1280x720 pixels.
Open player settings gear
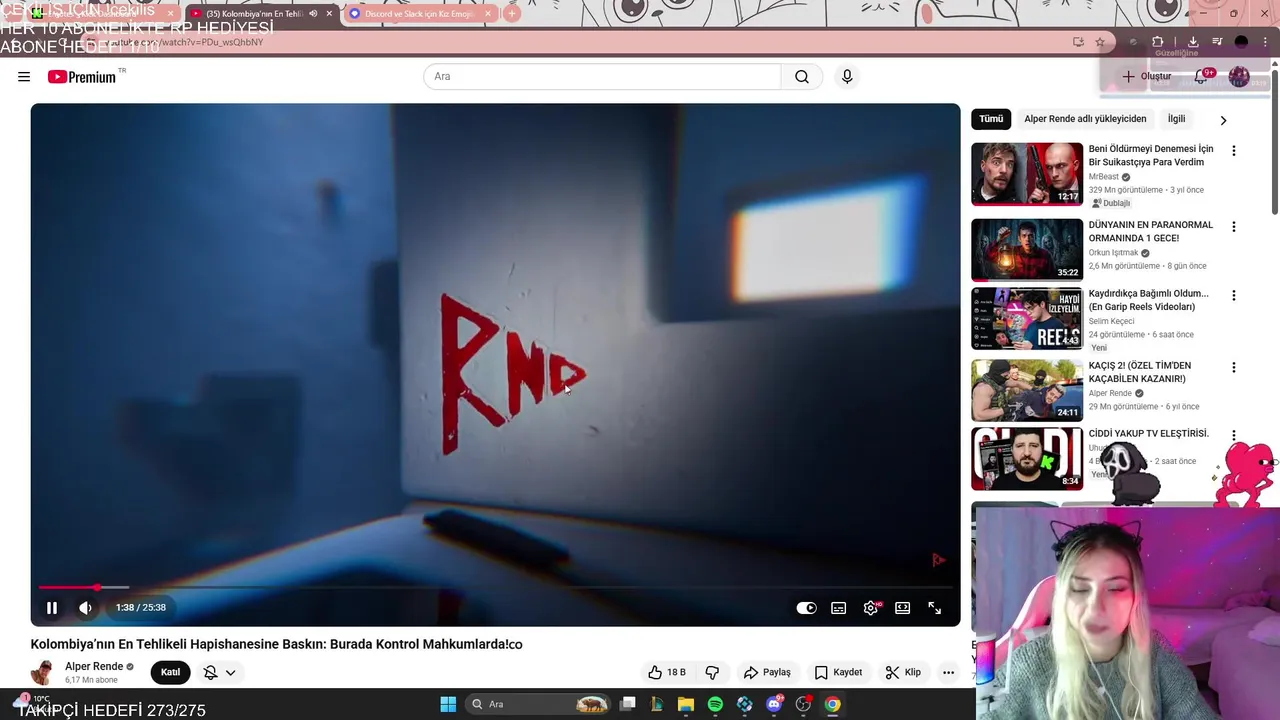(871, 607)
